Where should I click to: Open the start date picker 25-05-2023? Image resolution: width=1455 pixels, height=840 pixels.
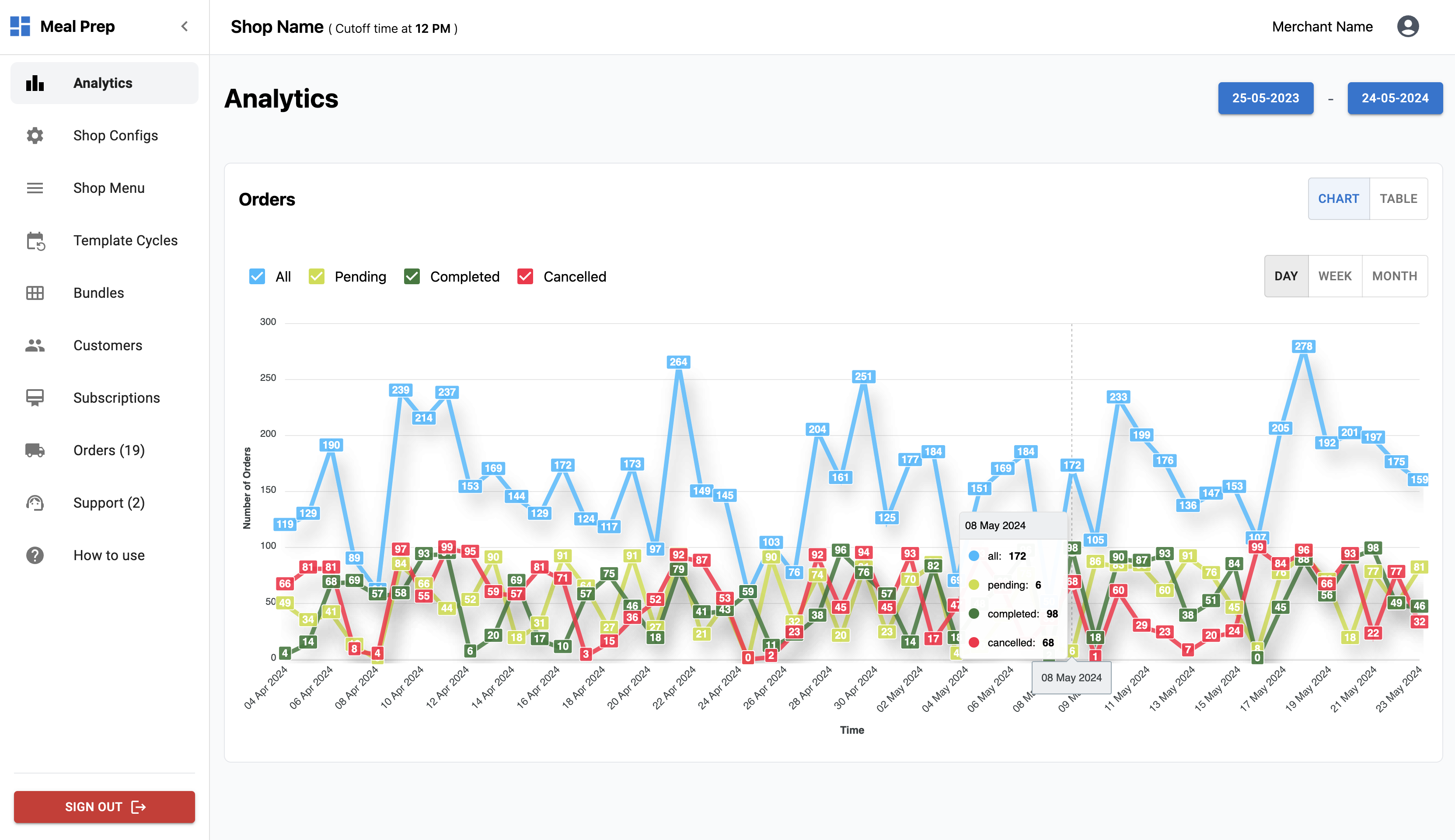[1265, 98]
